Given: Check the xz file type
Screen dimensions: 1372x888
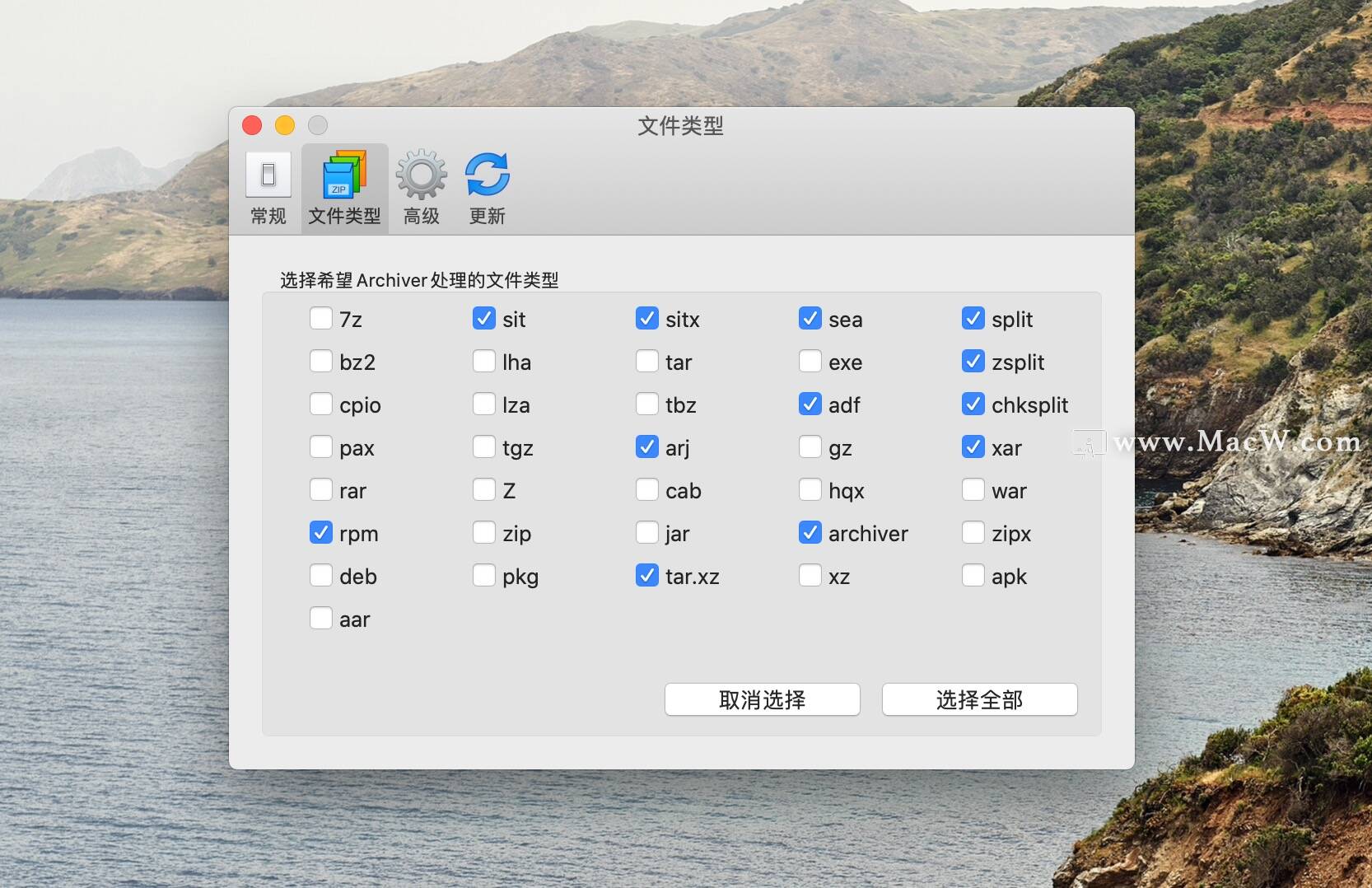Looking at the screenshot, I should coord(810,575).
